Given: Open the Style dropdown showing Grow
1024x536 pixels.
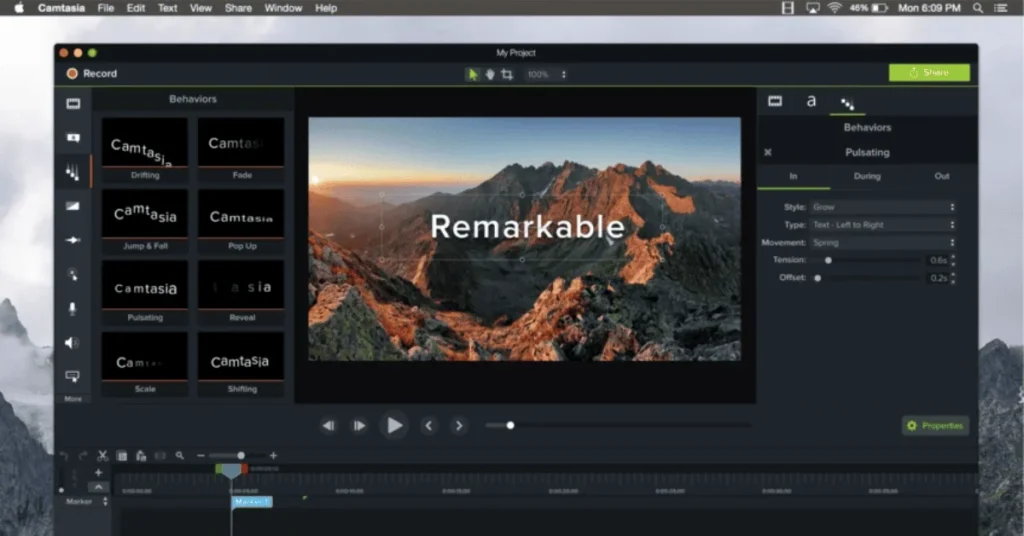Looking at the screenshot, I should [x=884, y=207].
